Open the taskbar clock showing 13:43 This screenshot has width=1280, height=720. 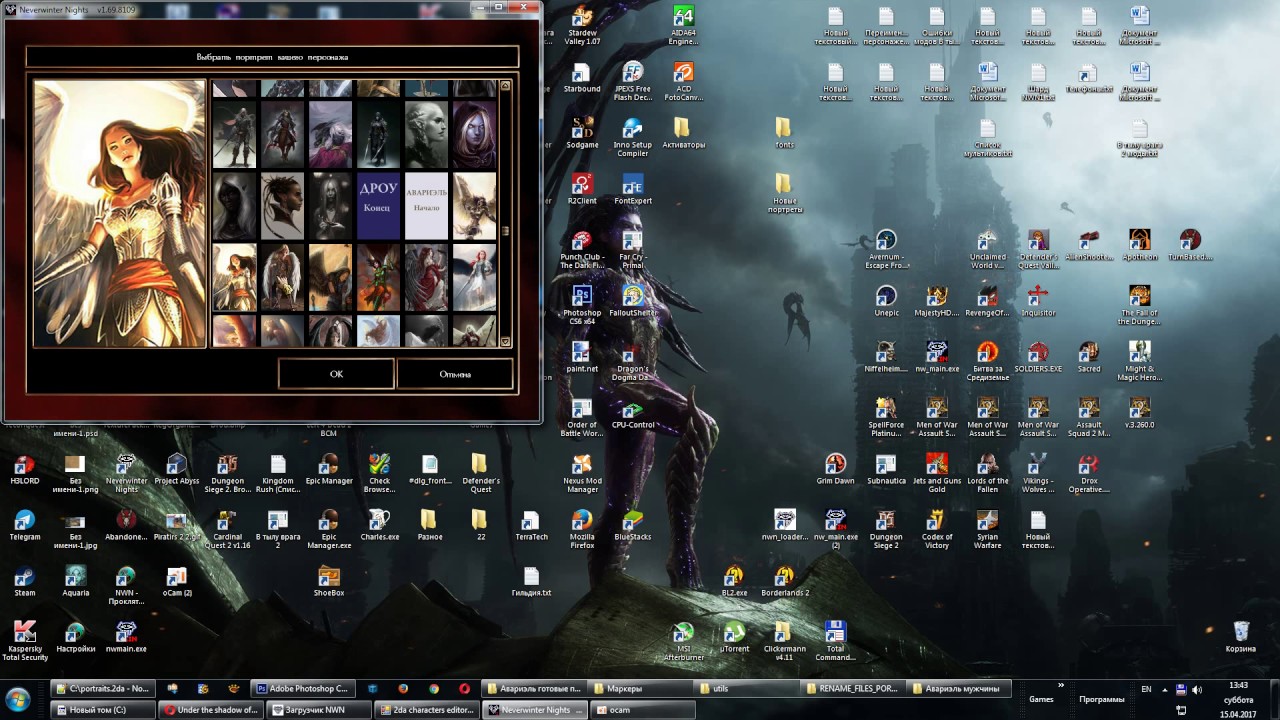(1238, 699)
